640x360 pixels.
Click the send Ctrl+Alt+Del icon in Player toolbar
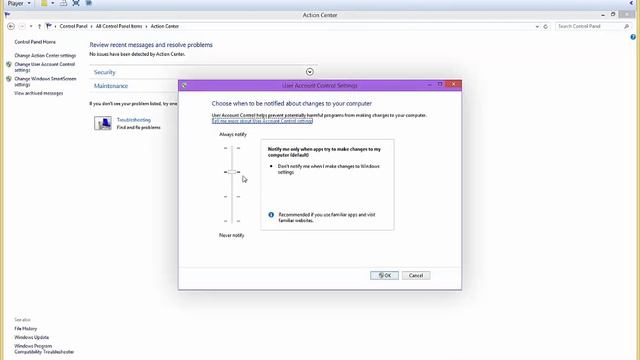click(x=63, y=3)
